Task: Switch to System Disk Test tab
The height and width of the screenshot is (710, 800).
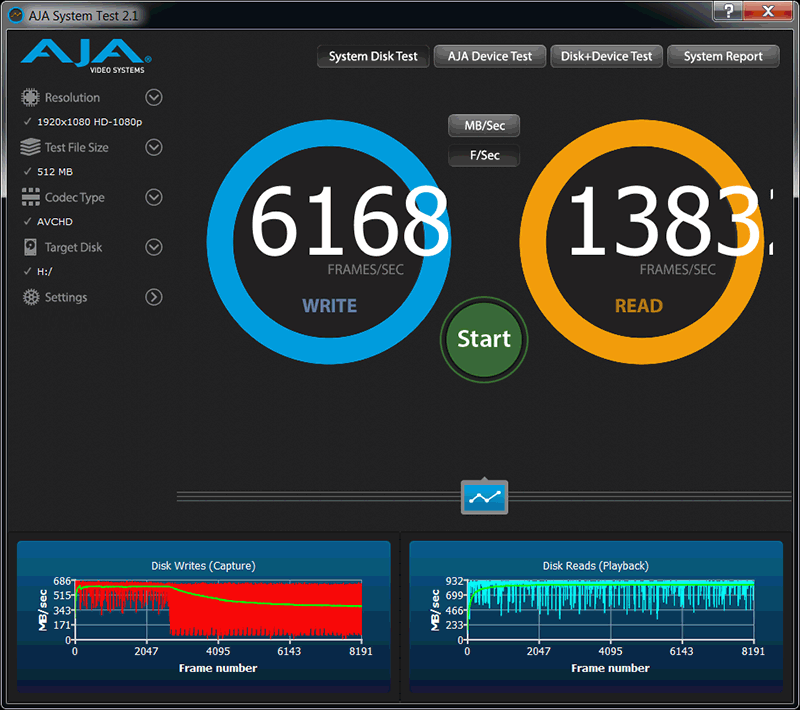Action: [373, 56]
